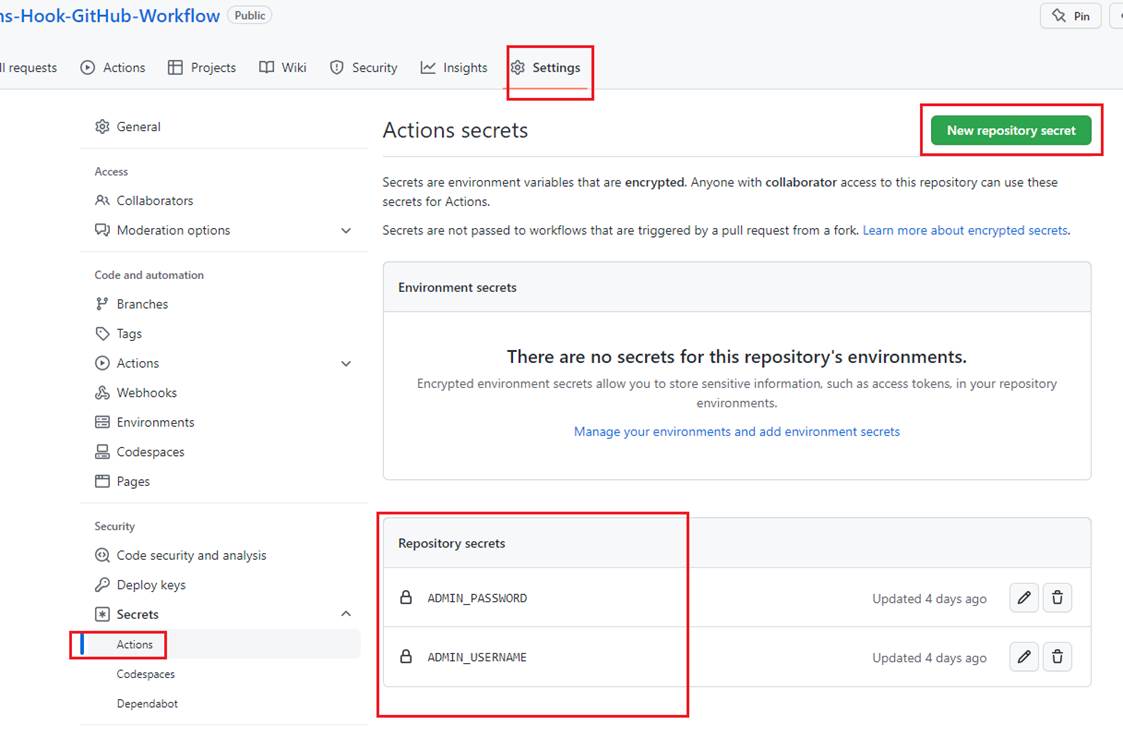Open the Wiki tab
Viewport: 1123px width, 738px height.
pos(283,68)
